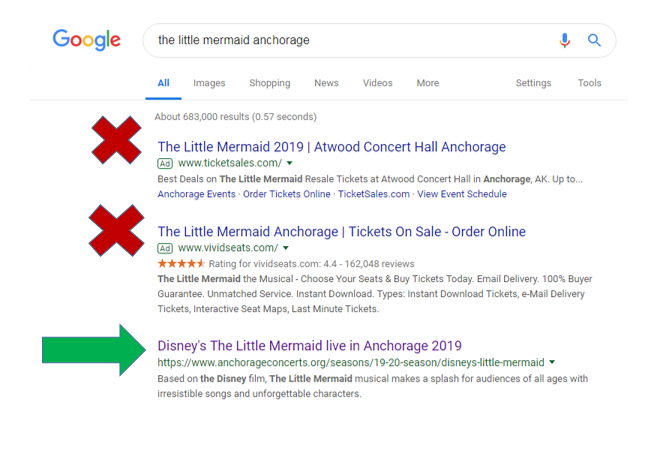This screenshot has width=657, height=451.
Task: Click the red X beside Atwood Concert Hall result
Action: pos(116,140)
